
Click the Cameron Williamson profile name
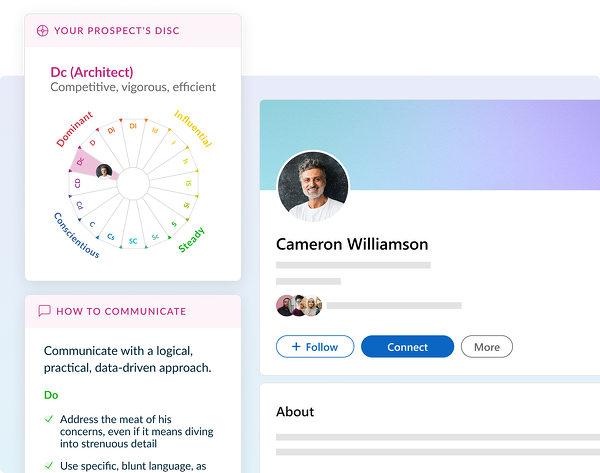tap(352, 244)
